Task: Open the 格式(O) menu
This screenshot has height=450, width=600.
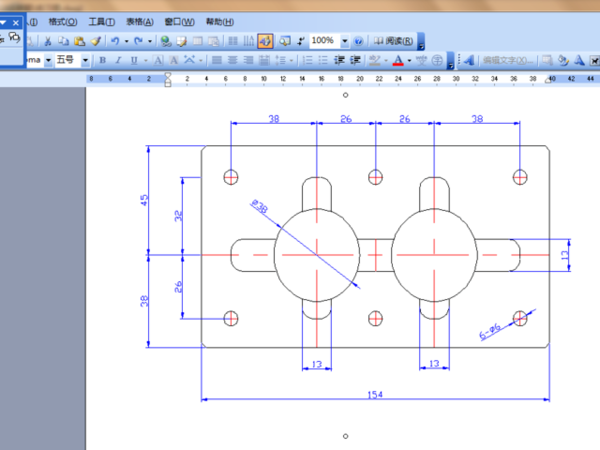Action: (x=62, y=22)
